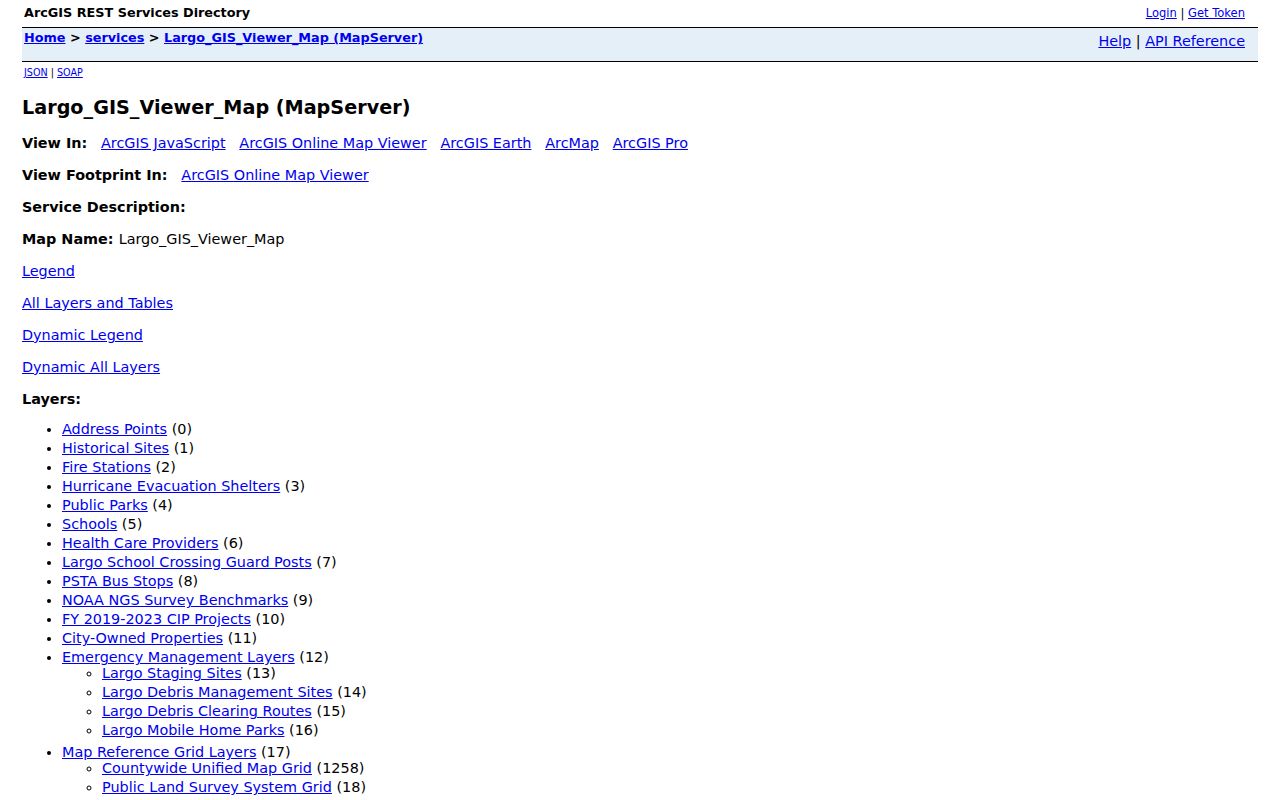Open the API Reference link
Image resolution: width=1280 pixels, height=800 pixels.
tap(1195, 41)
